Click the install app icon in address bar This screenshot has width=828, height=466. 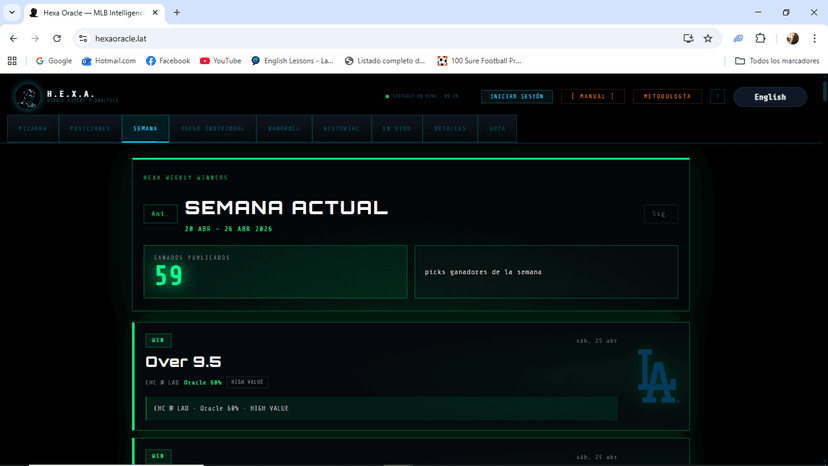point(688,39)
